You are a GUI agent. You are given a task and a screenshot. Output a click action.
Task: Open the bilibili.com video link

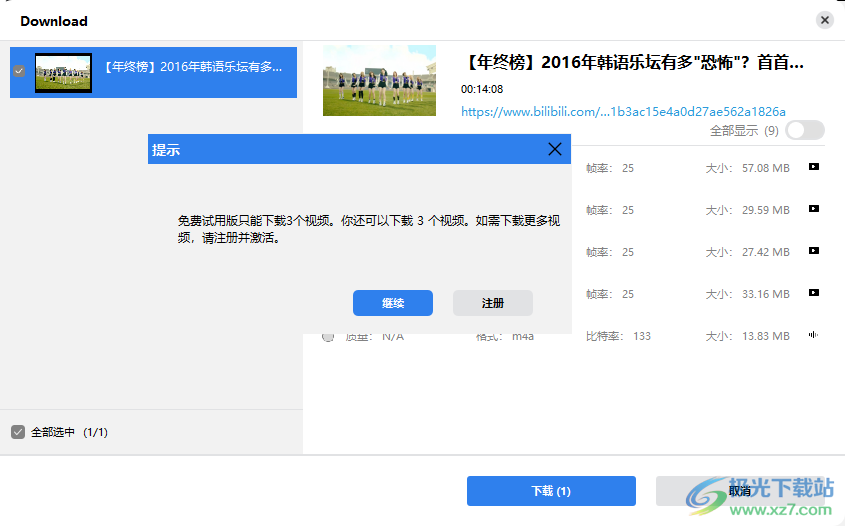[x=623, y=112]
